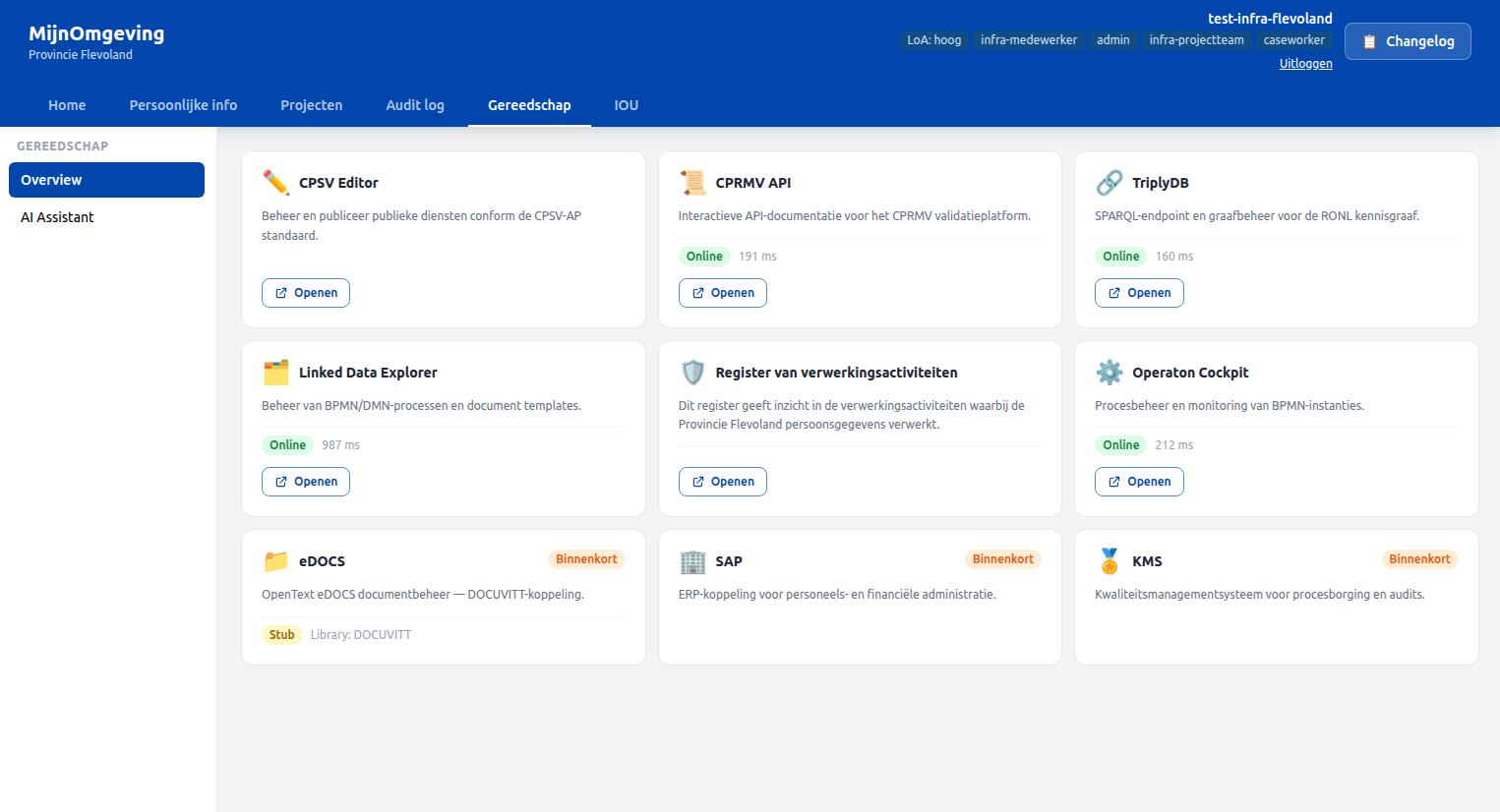The height and width of the screenshot is (812, 1500).
Task: Select the shield icon on the Register van verwerkingsactiviteiten card
Action: pos(693,372)
